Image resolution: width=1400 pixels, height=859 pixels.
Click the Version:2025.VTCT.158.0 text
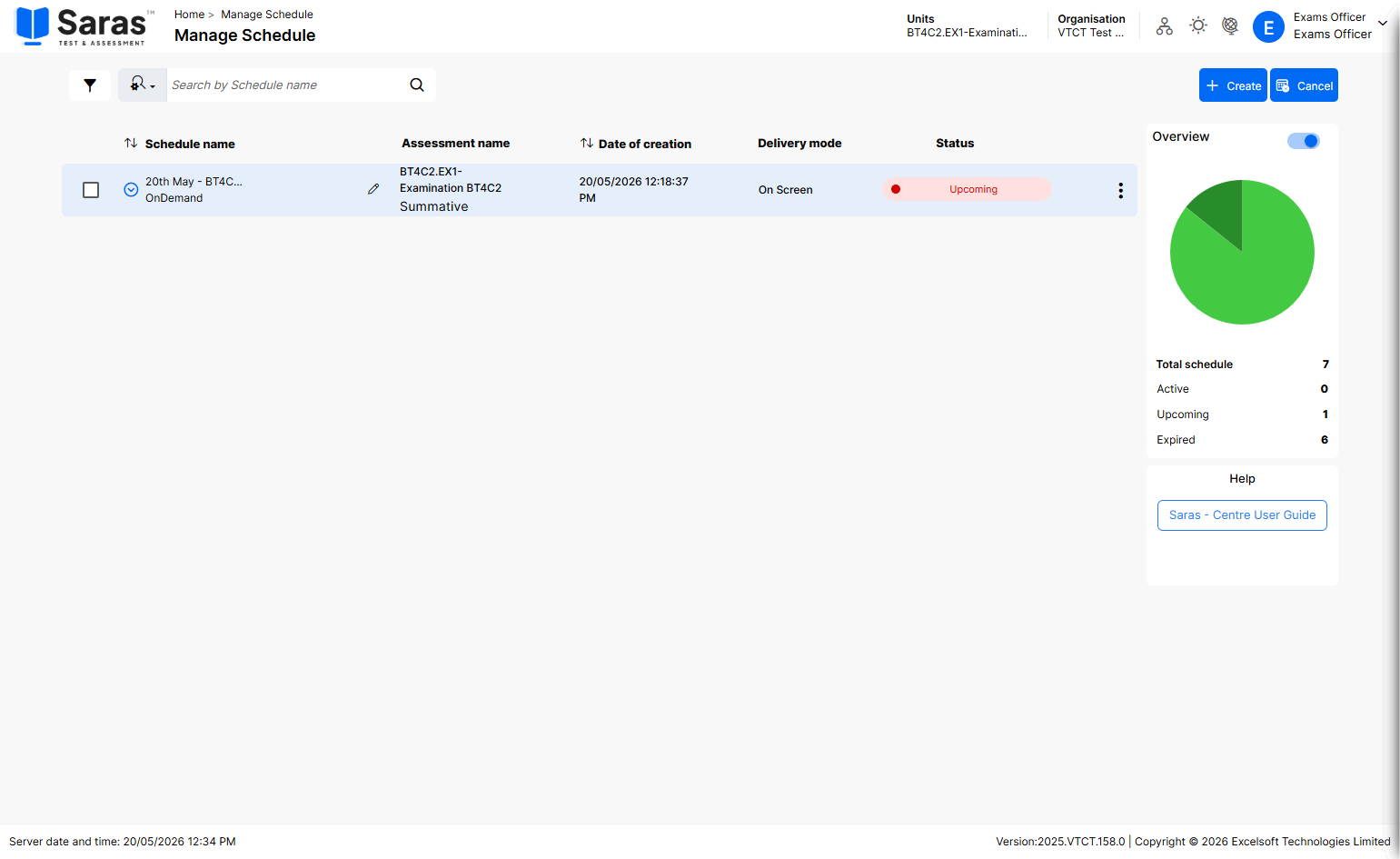click(1060, 842)
